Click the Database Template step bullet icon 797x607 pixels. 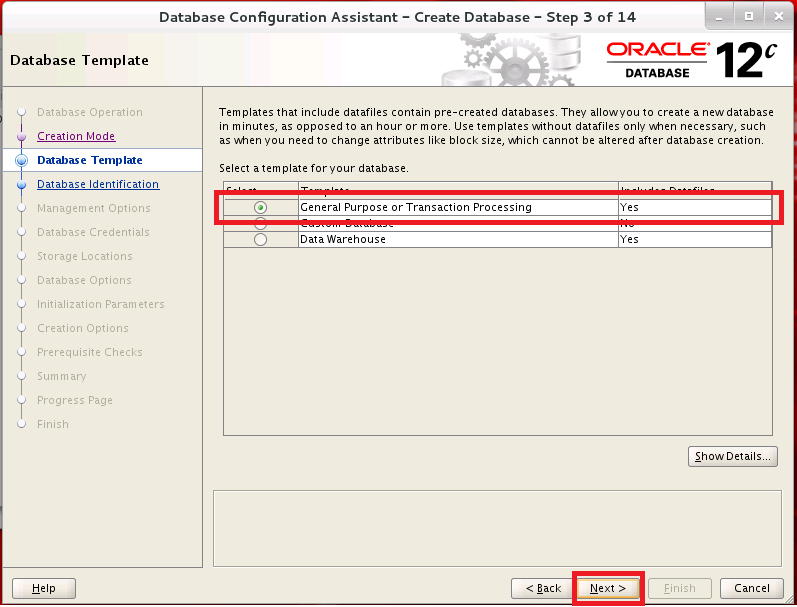pyautogui.click(x=21, y=160)
